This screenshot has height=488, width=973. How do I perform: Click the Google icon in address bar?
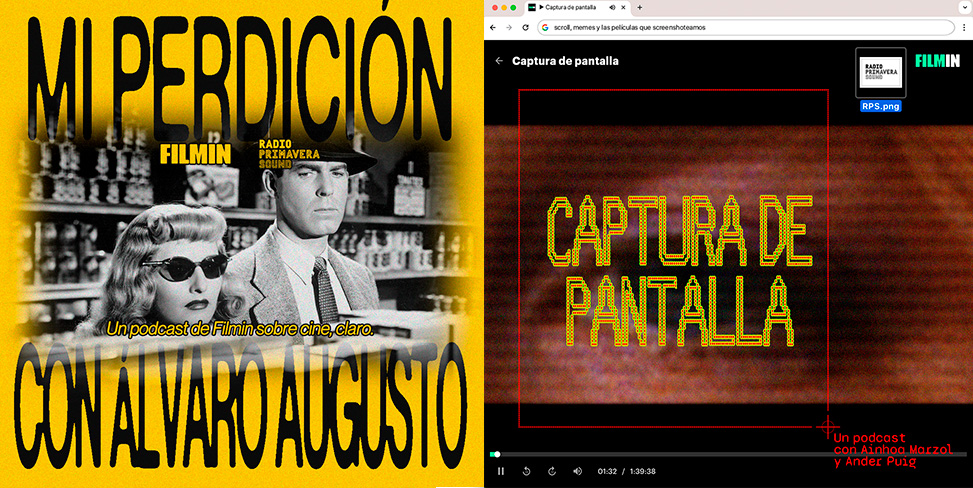pyautogui.click(x=545, y=27)
